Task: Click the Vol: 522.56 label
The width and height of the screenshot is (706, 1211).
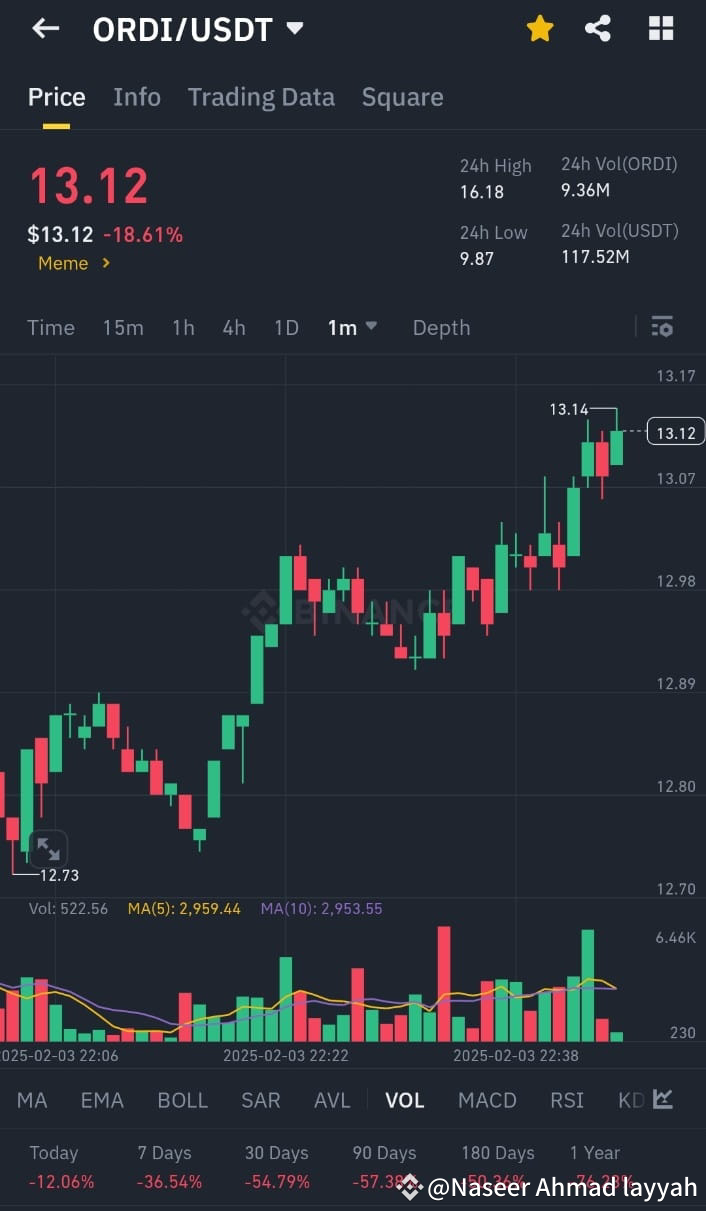Action: [68, 909]
